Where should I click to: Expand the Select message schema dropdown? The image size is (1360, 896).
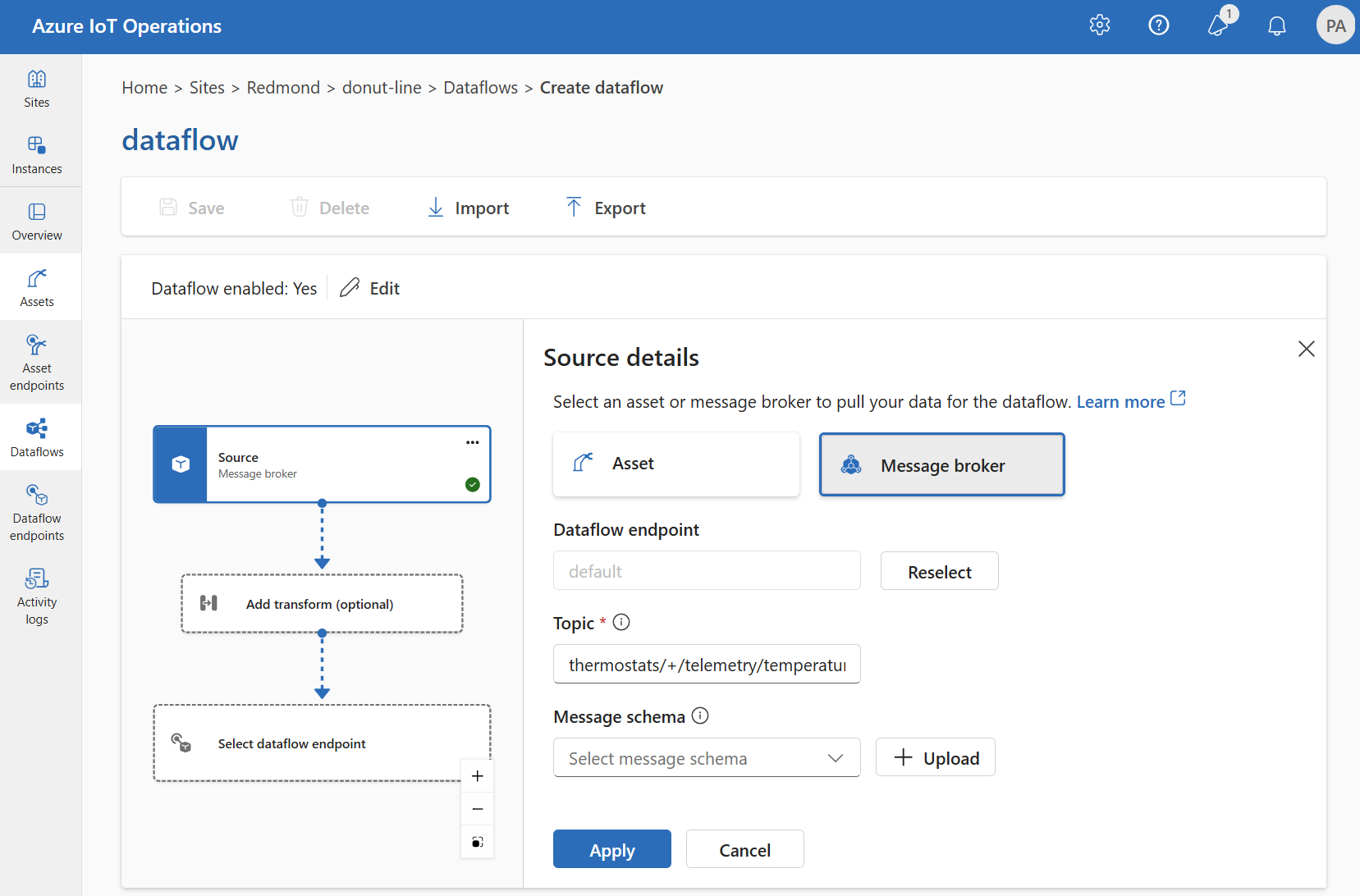(707, 757)
